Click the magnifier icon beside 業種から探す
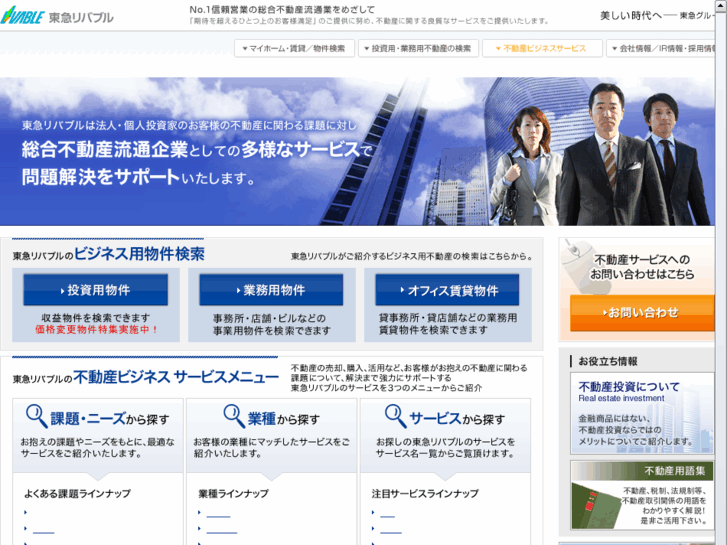The width and height of the screenshot is (727, 545). [x=234, y=416]
